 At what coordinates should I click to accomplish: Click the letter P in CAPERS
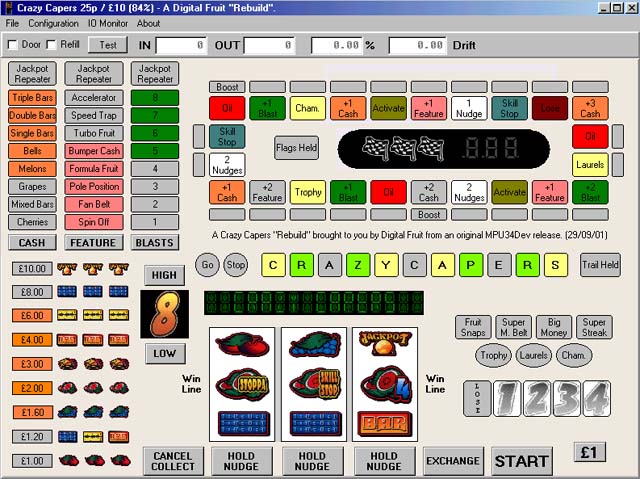point(471,265)
